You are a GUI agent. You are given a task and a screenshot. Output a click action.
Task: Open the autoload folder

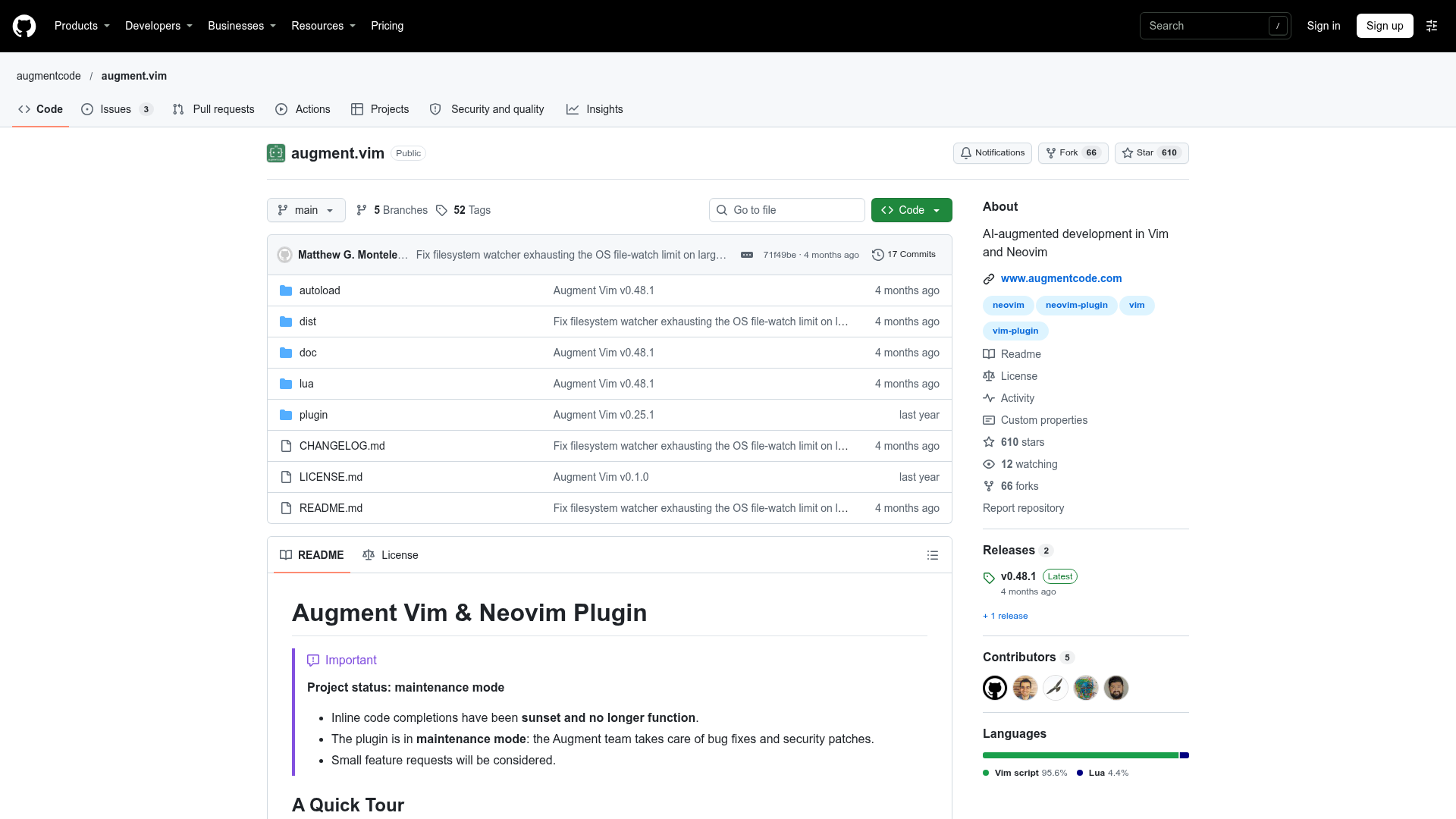(x=320, y=290)
